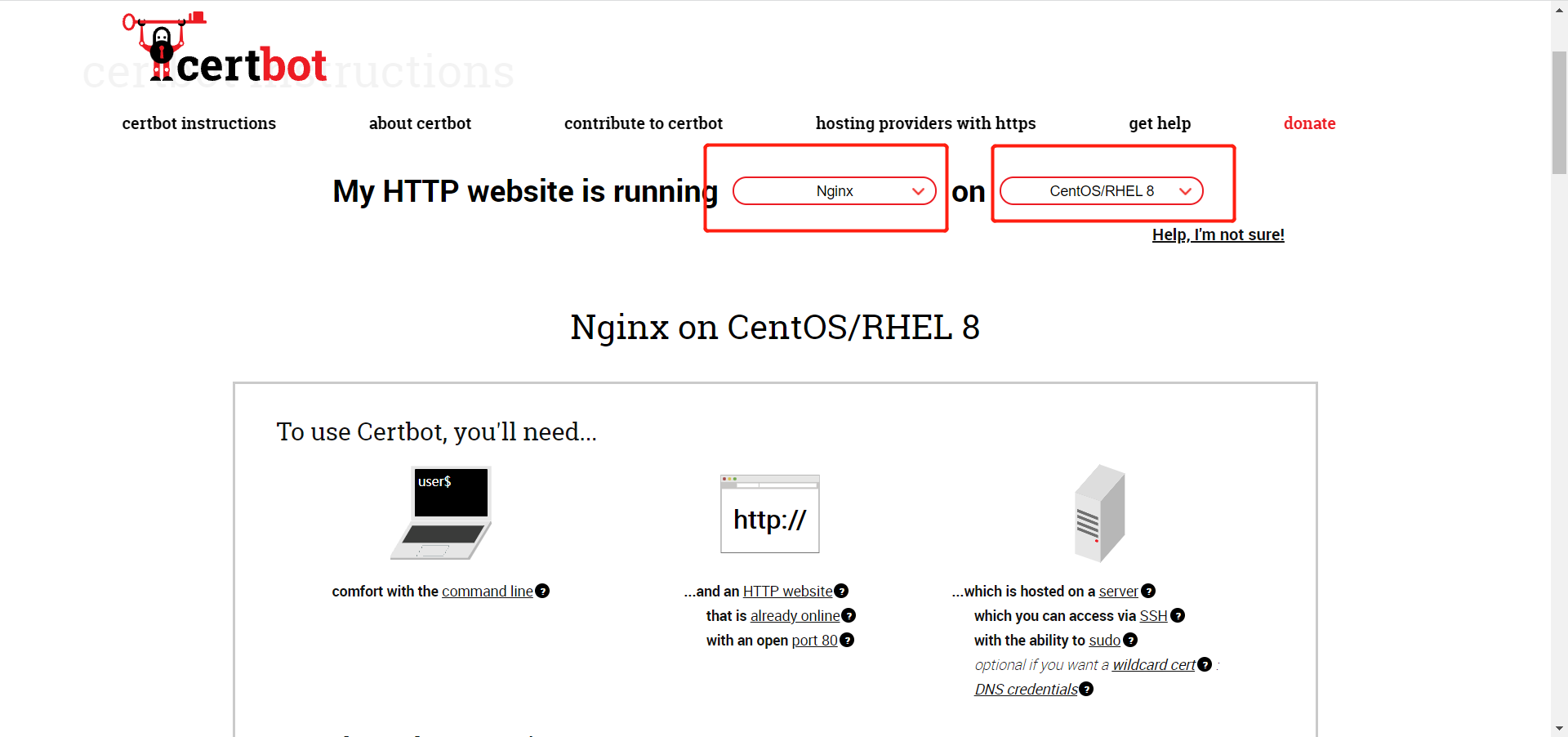Show help tooltip next to port 80
The image size is (1568, 737).
pos(847,640)
